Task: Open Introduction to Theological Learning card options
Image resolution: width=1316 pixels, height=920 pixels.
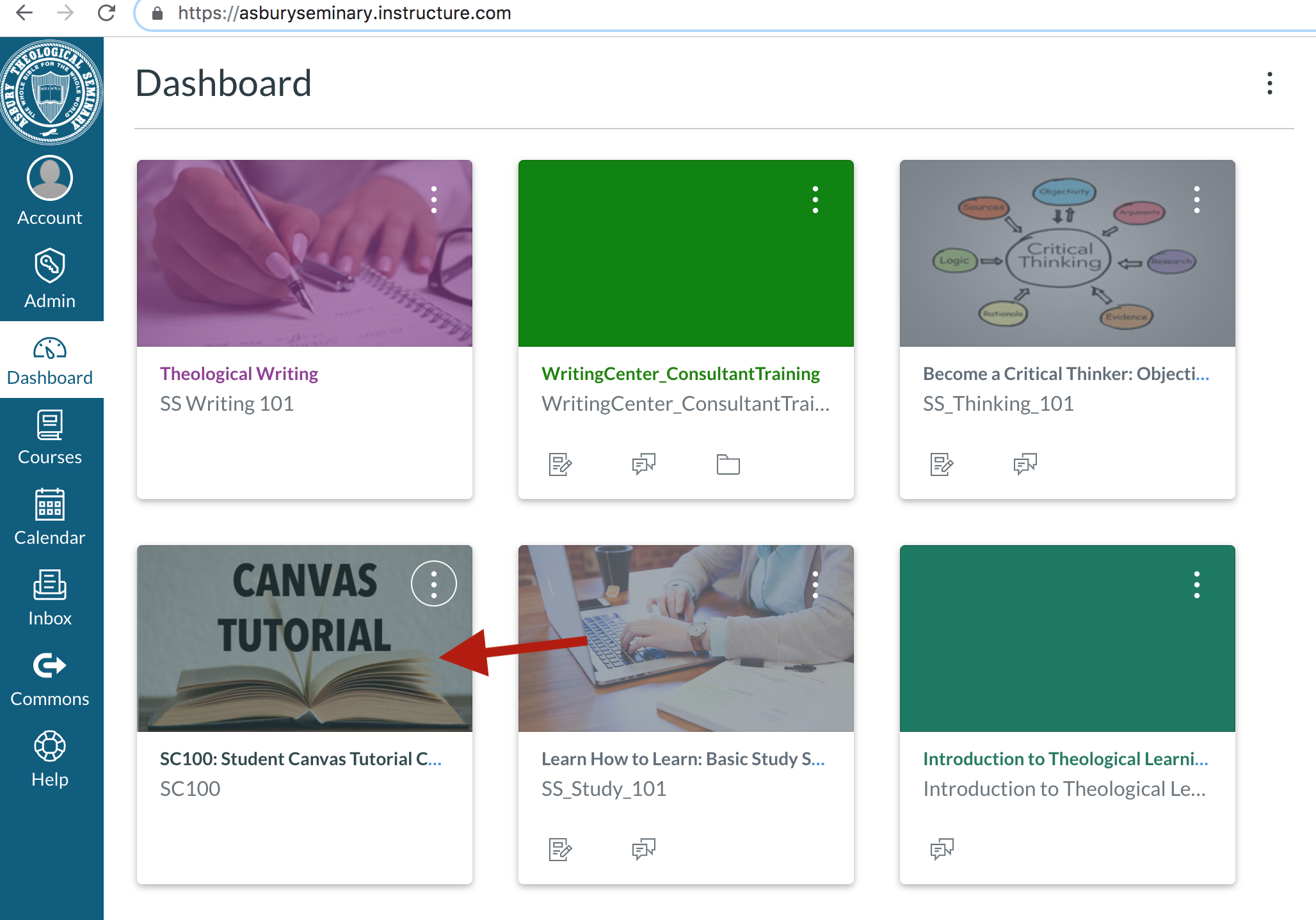Action: click(1196, 584)
